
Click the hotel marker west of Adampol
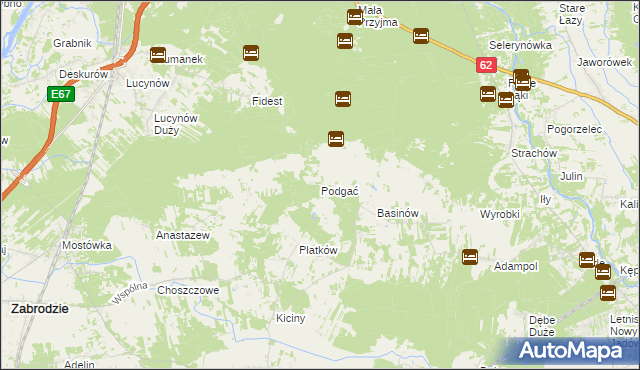tap(470, 257)
